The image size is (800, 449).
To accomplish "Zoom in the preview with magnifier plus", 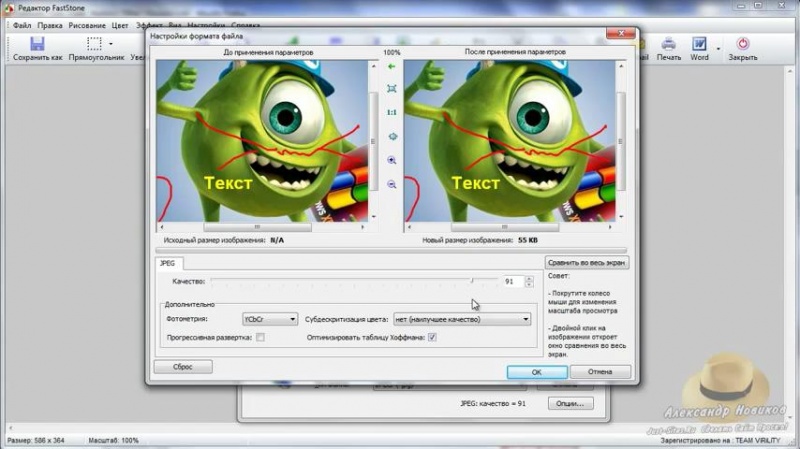I will pyautogui.click(x=391, y=160).
